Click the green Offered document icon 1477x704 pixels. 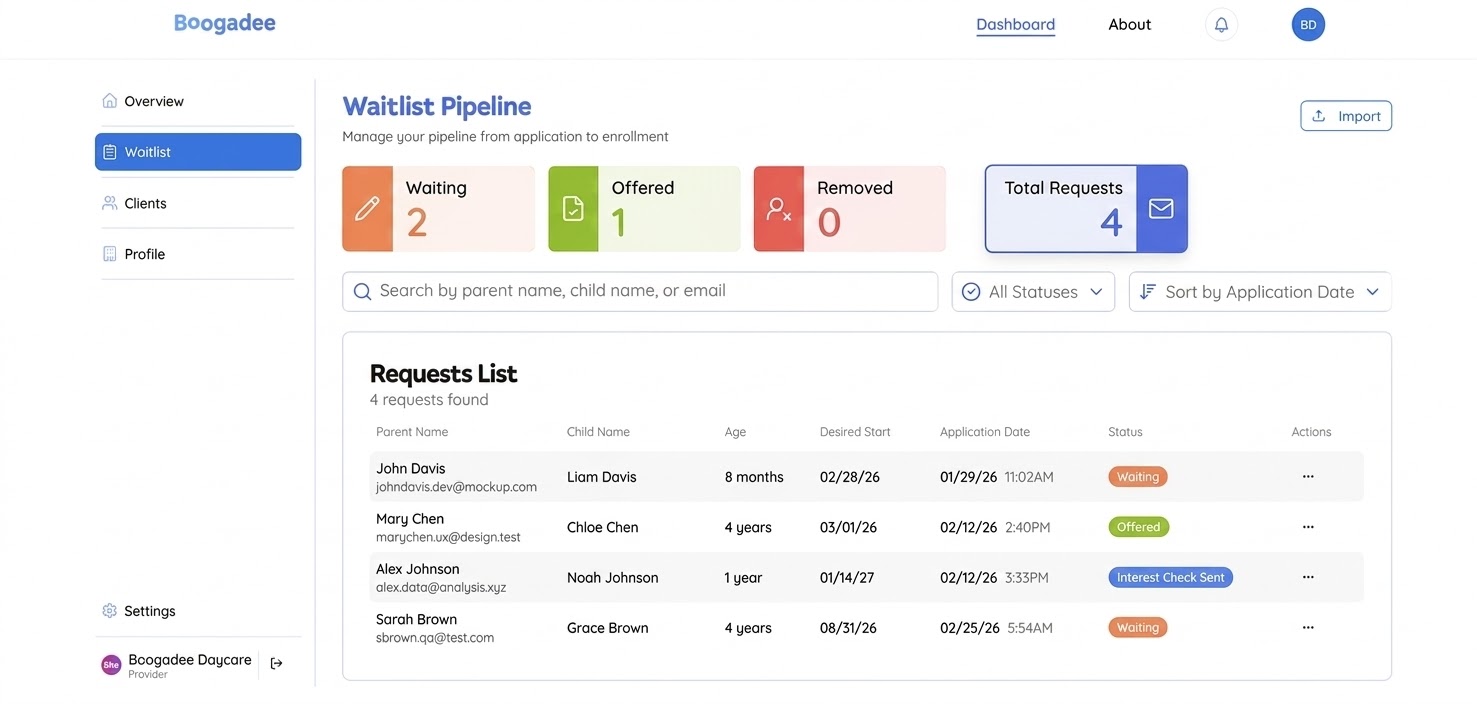573,208
